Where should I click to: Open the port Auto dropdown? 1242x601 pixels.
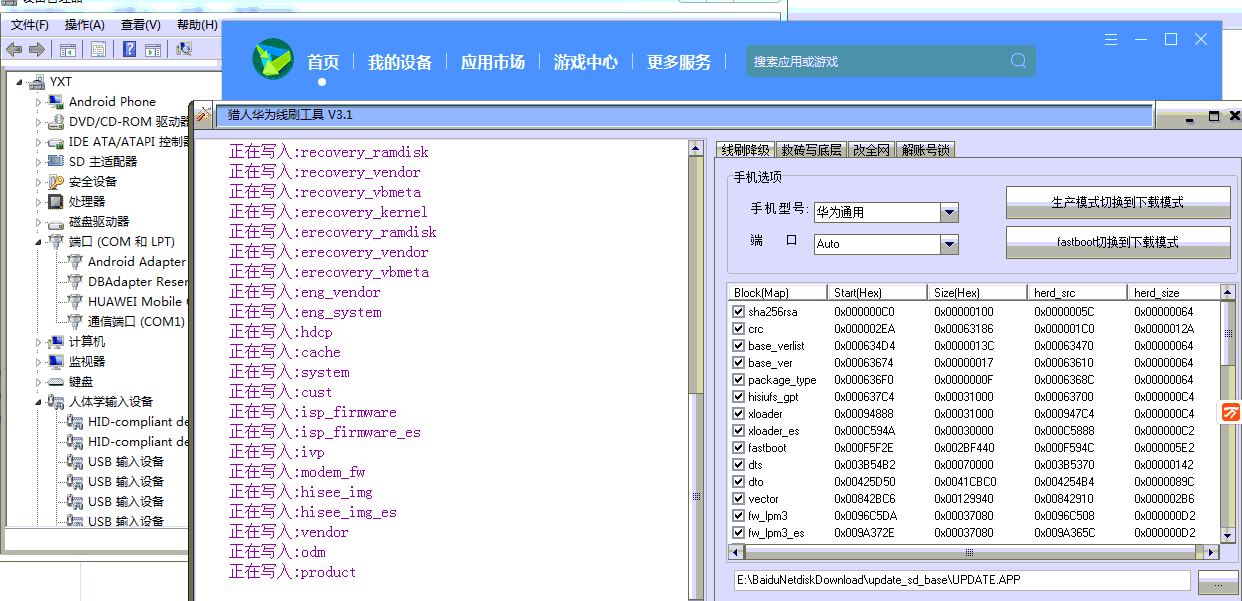click(x=949, y=244)
